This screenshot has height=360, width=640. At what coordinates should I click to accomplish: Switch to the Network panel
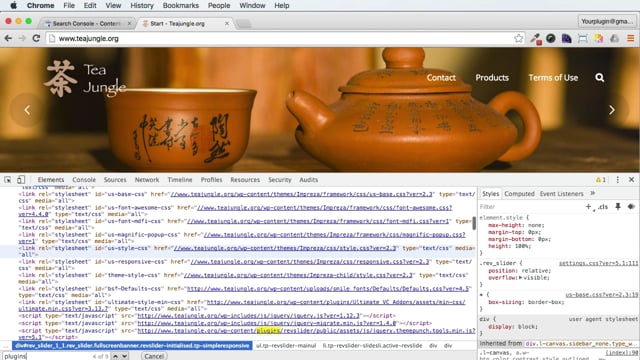pos(147,180)
